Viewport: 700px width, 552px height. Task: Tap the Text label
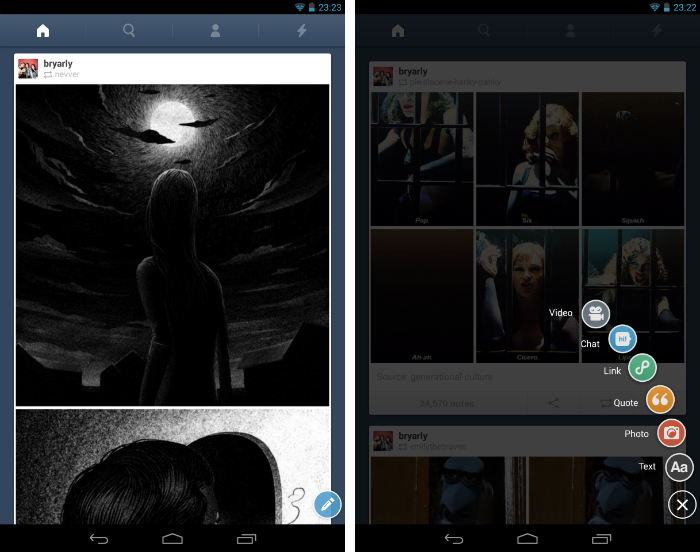pos(647,466)
